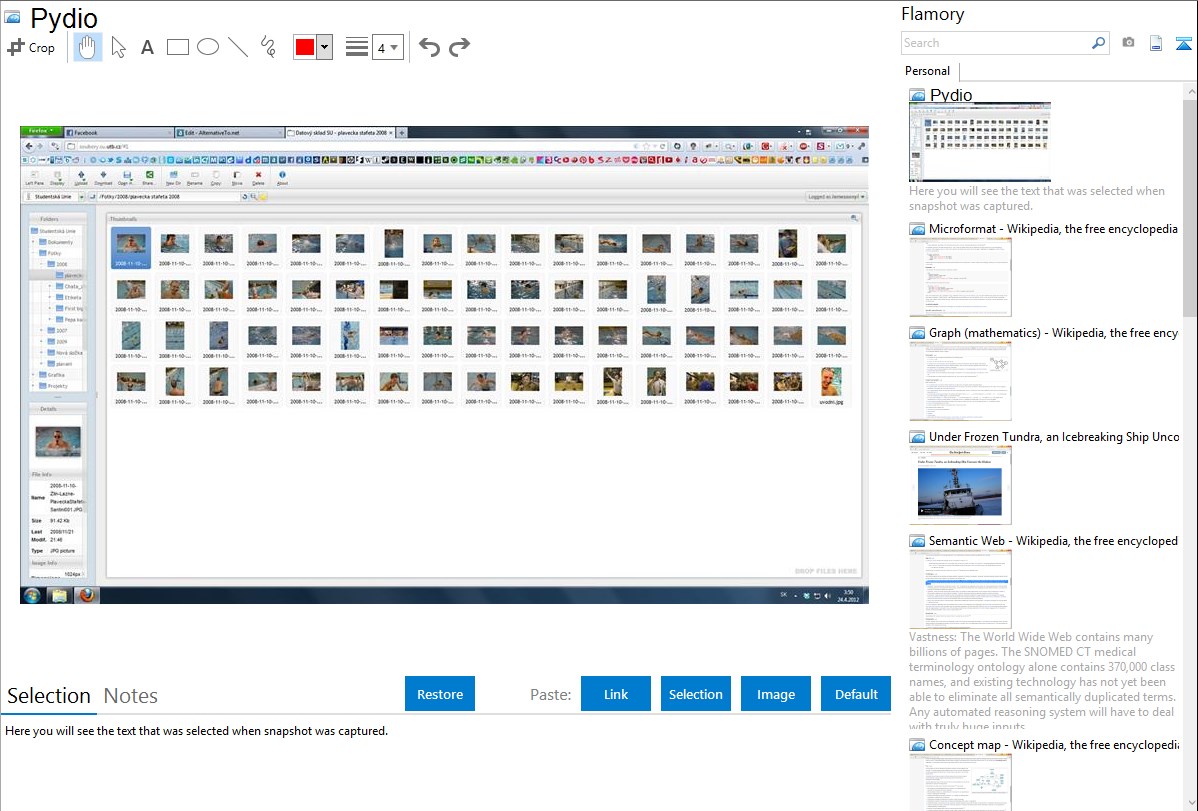
Task: Click the document icon beside the camera
Action: pos(1156,43)
